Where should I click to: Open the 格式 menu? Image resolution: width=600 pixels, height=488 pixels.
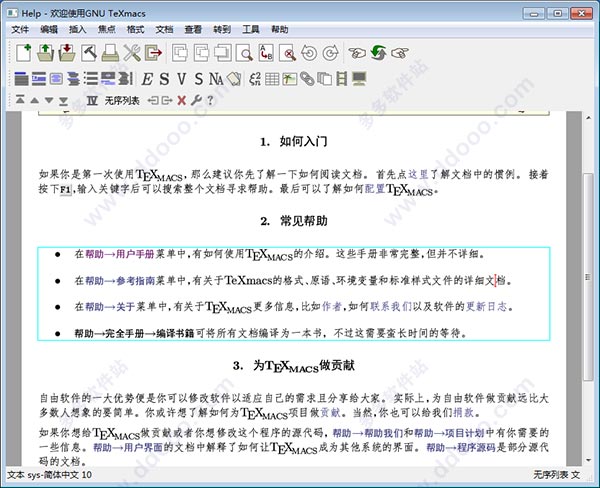pyautogui.click(x=135, y=29)
